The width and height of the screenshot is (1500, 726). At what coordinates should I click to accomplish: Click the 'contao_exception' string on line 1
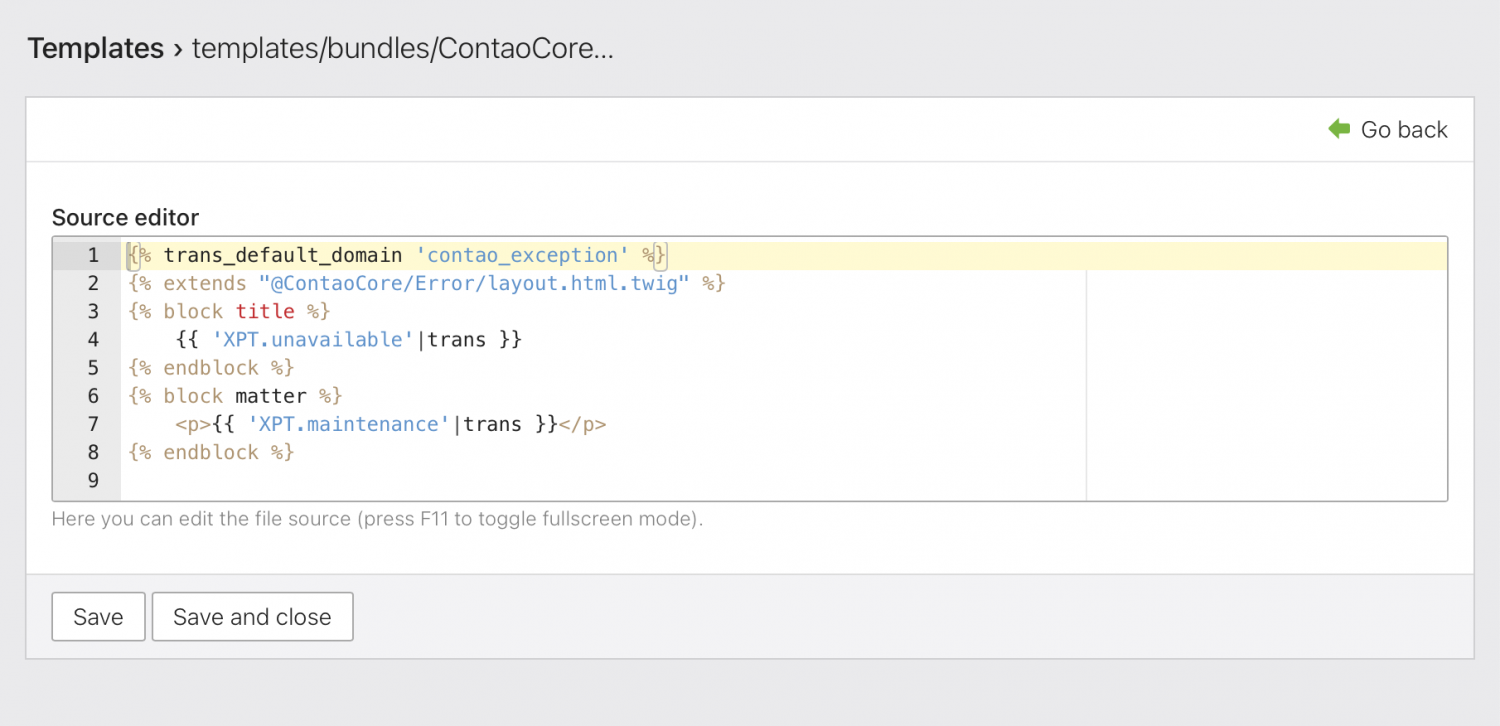(x=523, y=256)
